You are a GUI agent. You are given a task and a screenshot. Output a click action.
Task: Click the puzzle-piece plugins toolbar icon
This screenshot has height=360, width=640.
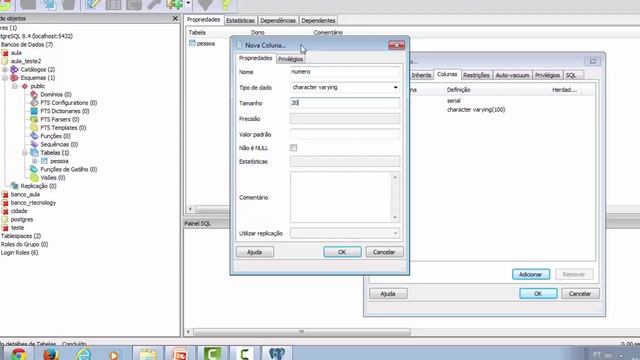point(175,5)
